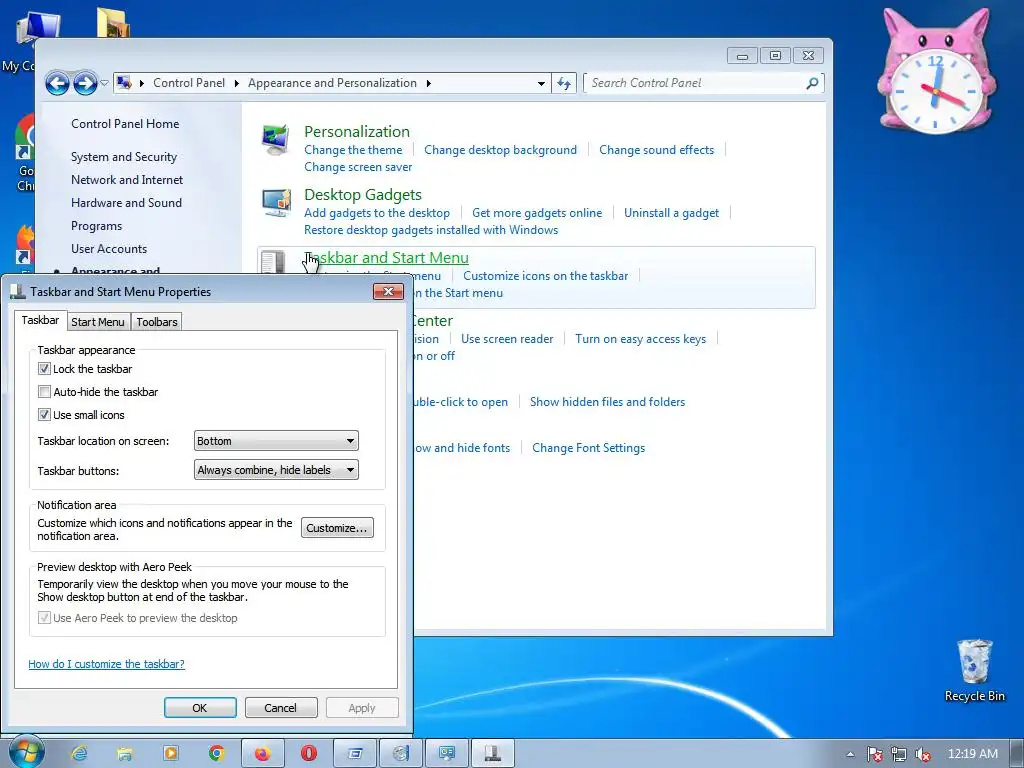The image size is (1024, 768).
Task: Open Personalization heading link
Action: point(357,131)
